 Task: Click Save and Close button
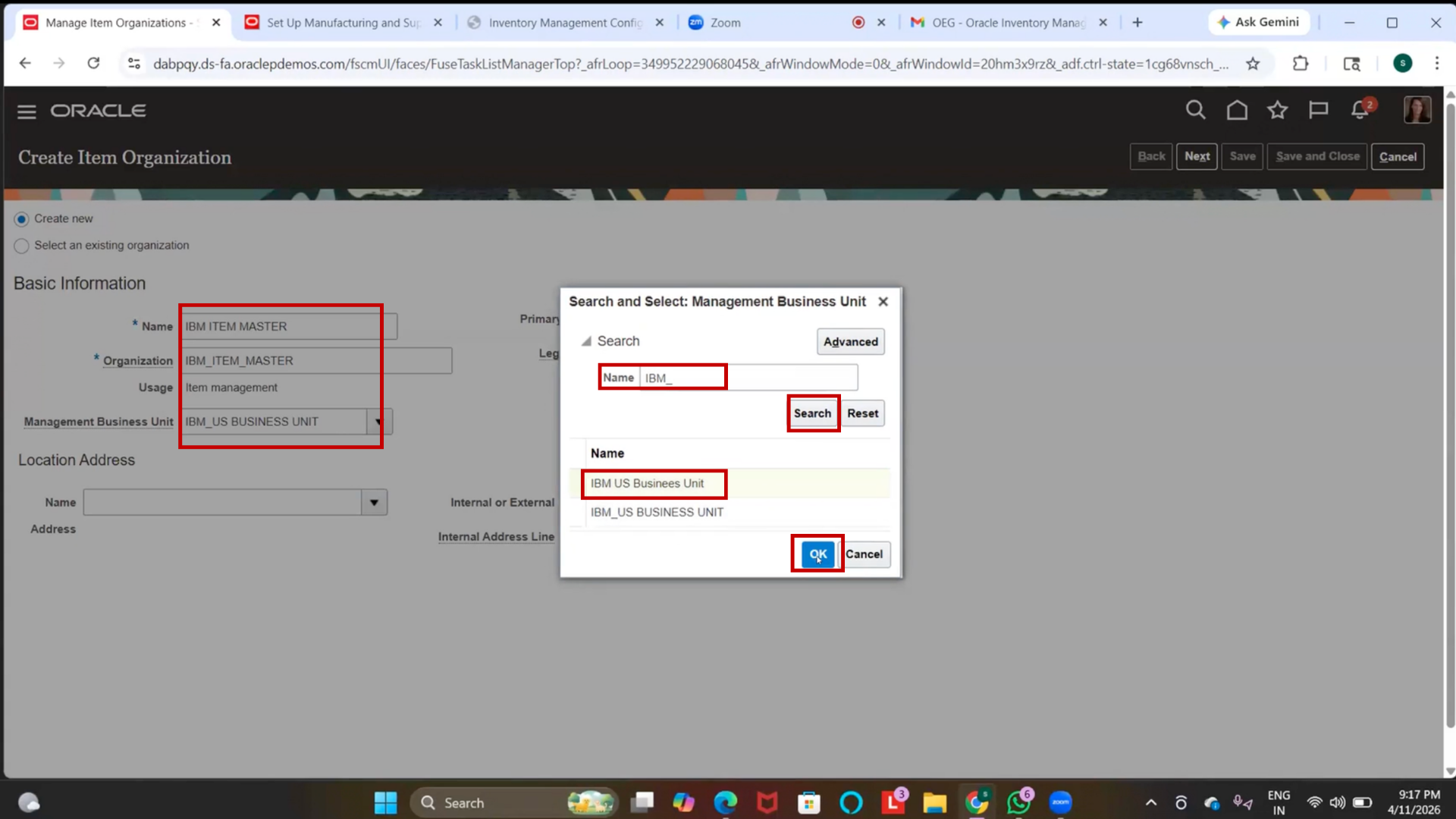(1317, 156)
